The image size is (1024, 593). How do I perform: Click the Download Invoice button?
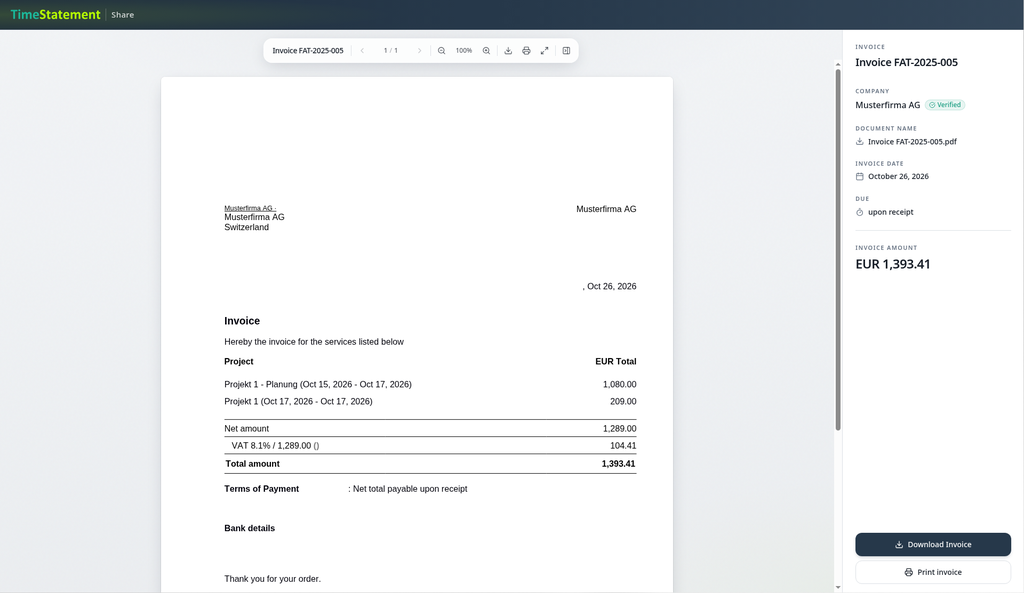pos(933,544)
